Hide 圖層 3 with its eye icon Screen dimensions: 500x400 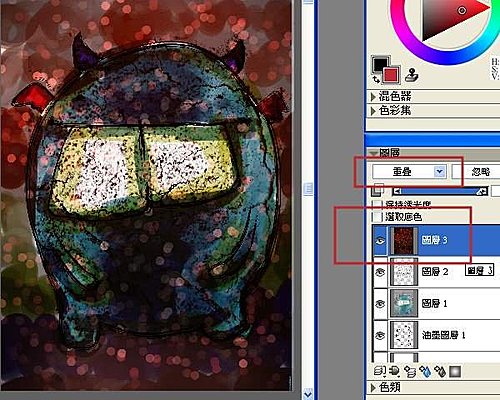coord(380,240)
